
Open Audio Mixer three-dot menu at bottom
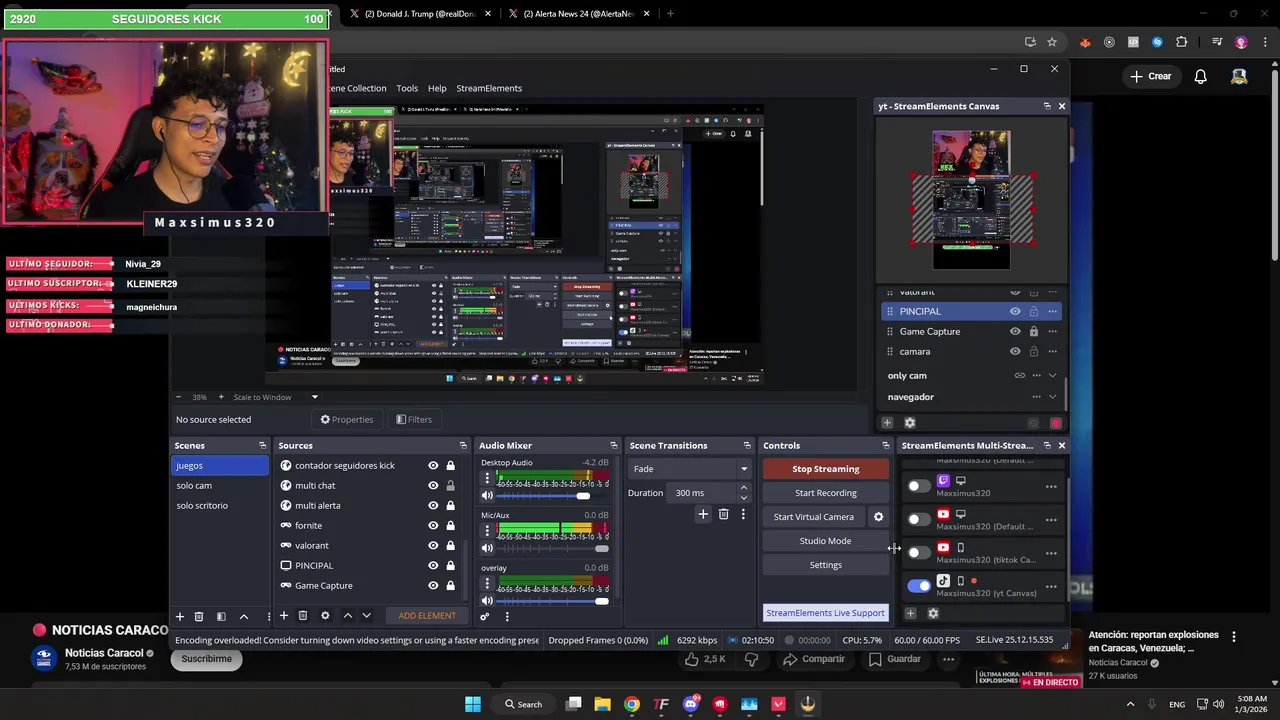point(507,616)
